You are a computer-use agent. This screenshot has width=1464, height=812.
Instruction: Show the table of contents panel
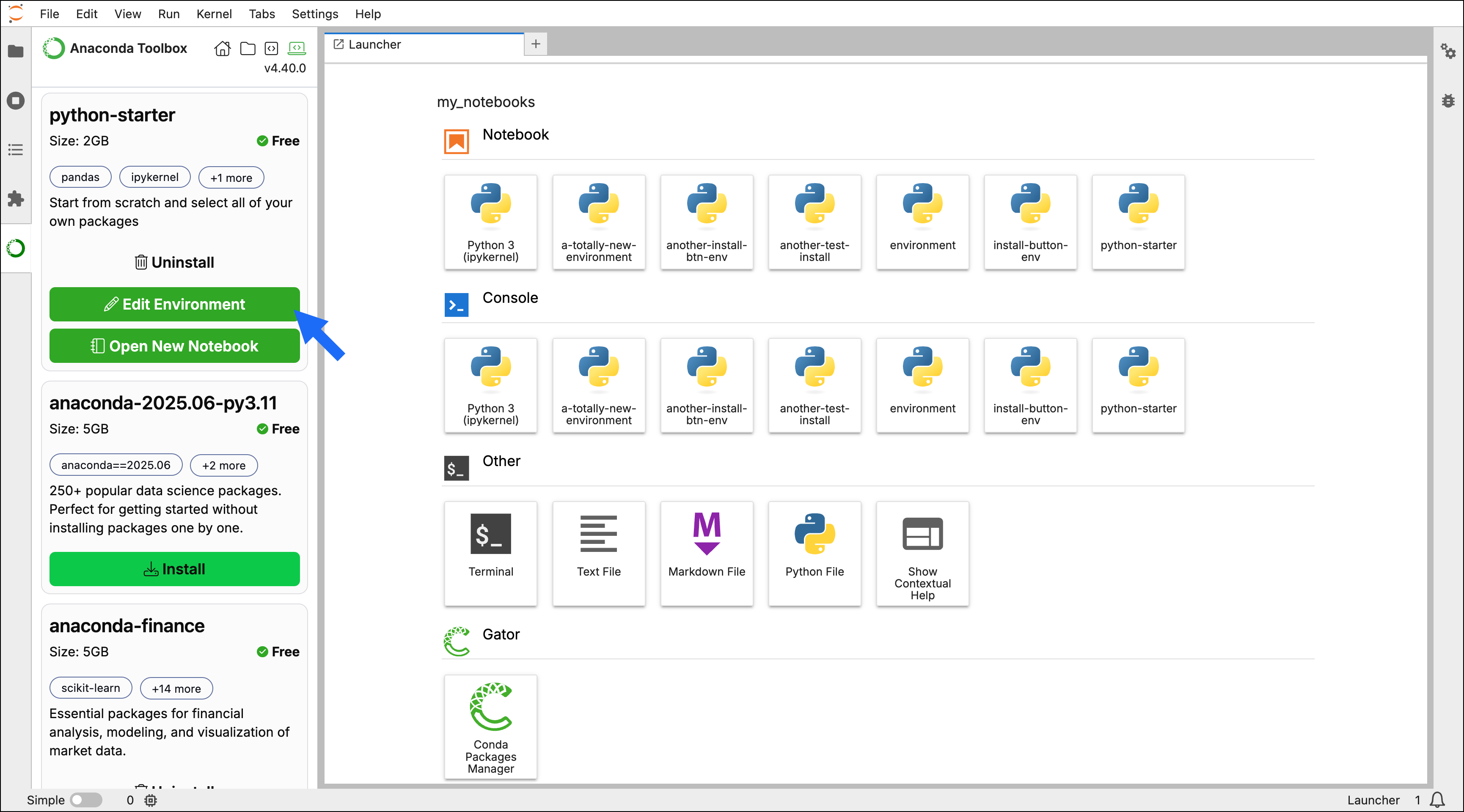(x=16, y=150)
